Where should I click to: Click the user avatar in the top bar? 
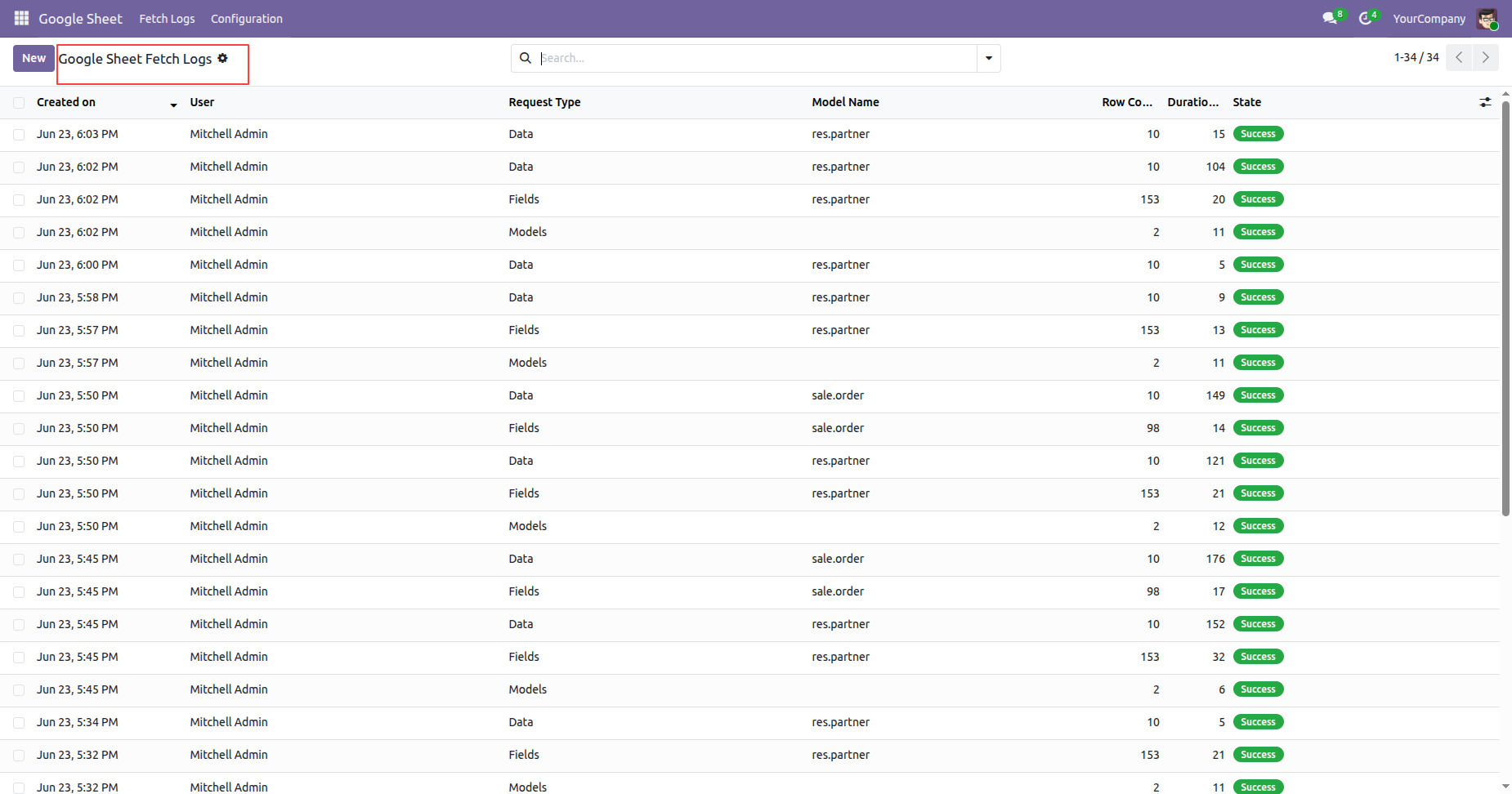1487,19
